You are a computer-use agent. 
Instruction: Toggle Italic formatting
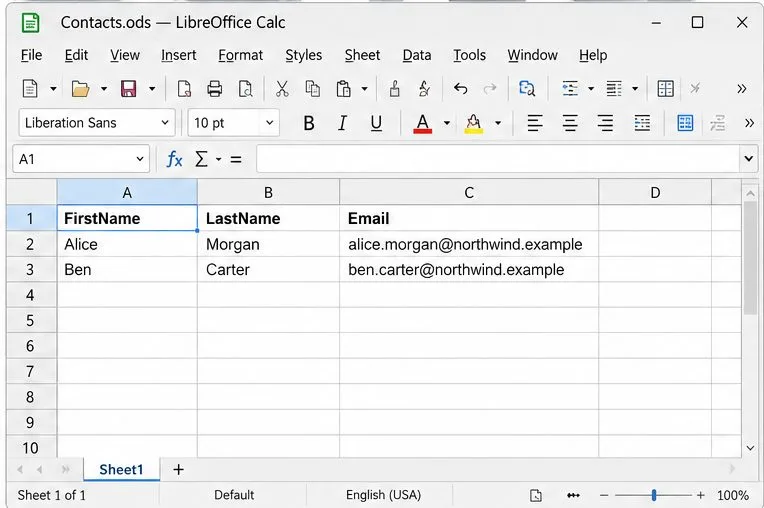343,123
